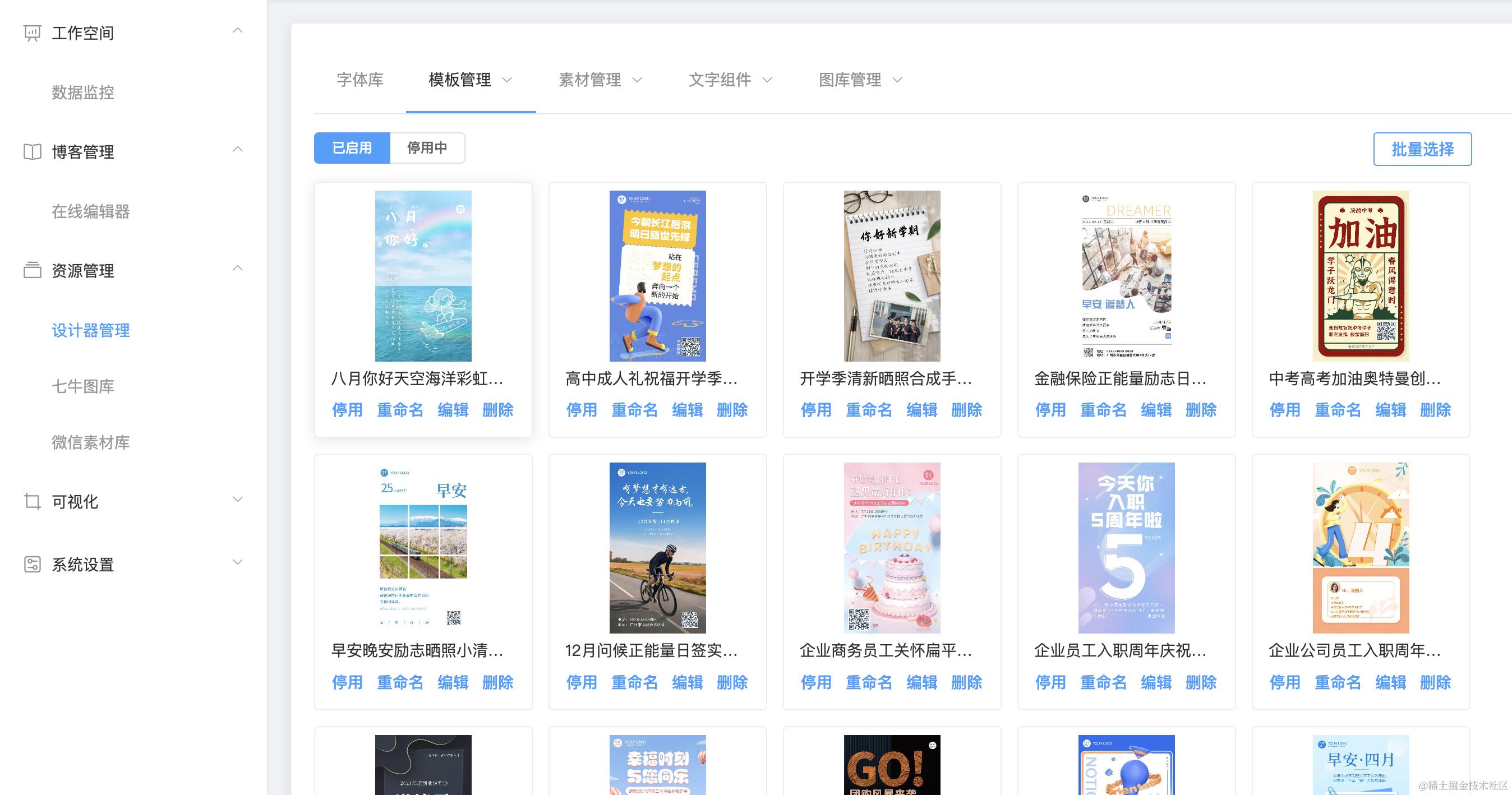
Task: Click 删除 on the 企业公司员工入职周年 template
Action: point(1435,682)
